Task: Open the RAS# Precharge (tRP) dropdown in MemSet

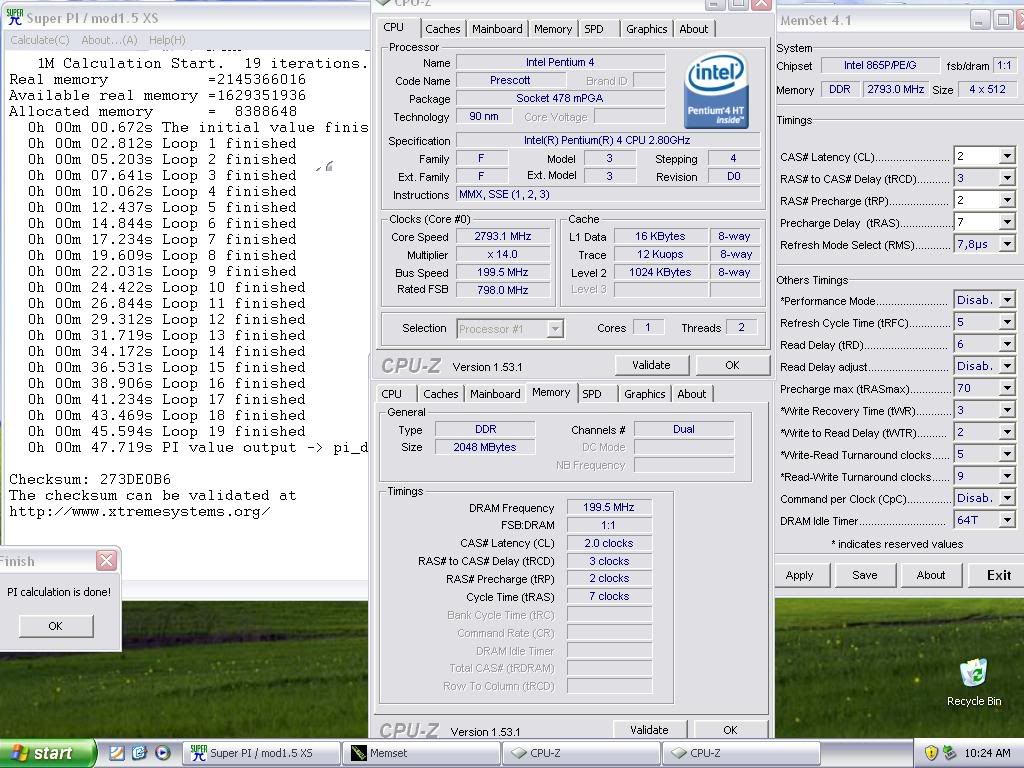Action: [1007, 200]
